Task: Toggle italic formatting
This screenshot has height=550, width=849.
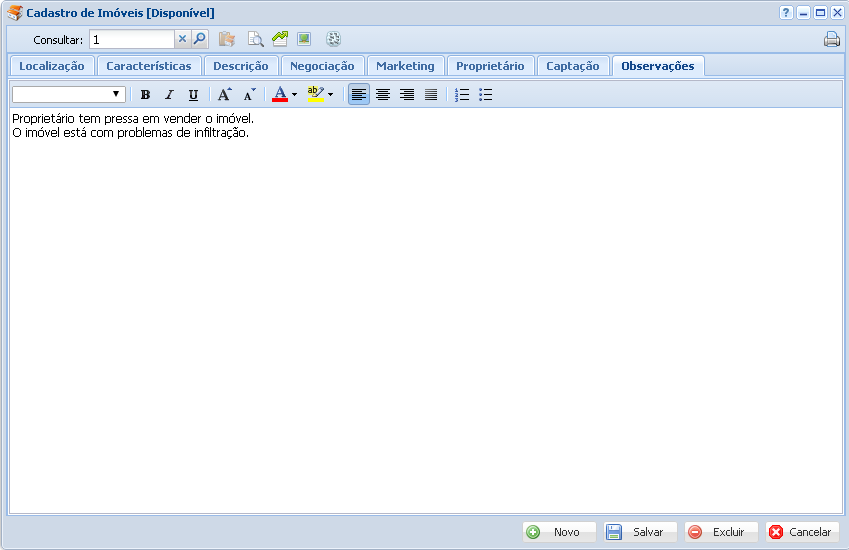Action: pyautogui.click(x=169, y=95)
